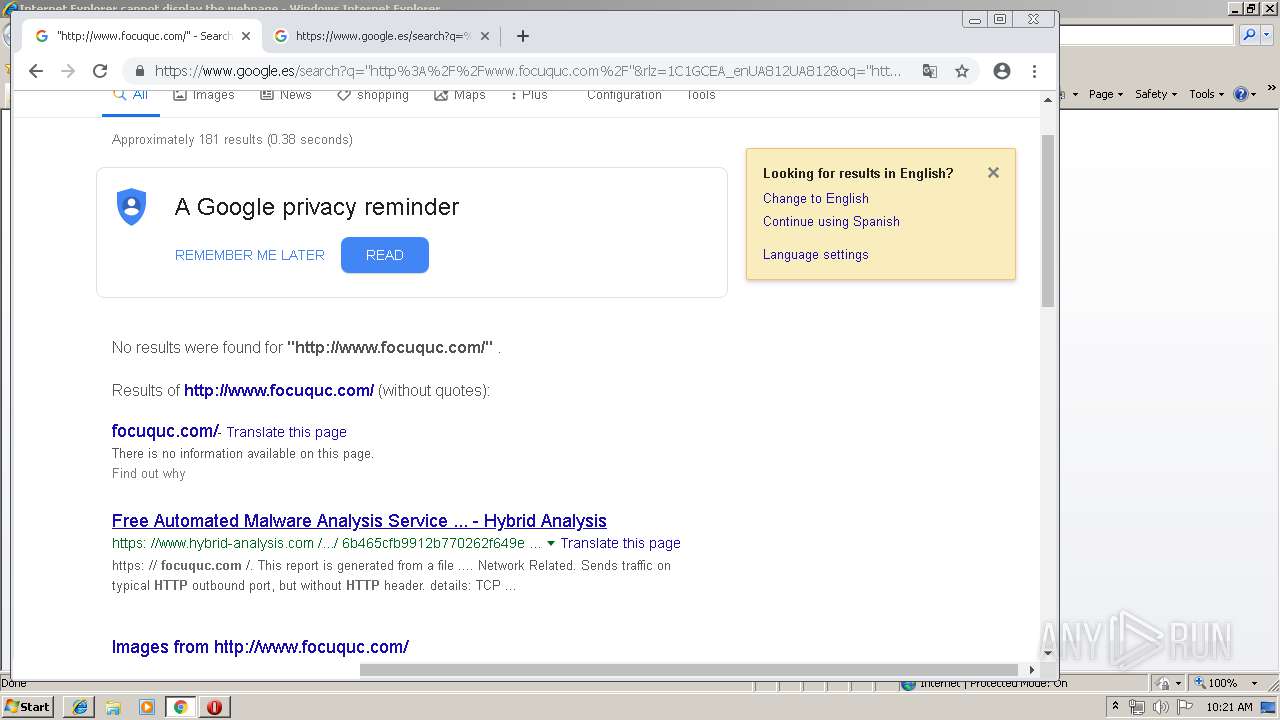Click the padlock site info icon
This screenshot has width=1280, height=720.
[139, 71]
